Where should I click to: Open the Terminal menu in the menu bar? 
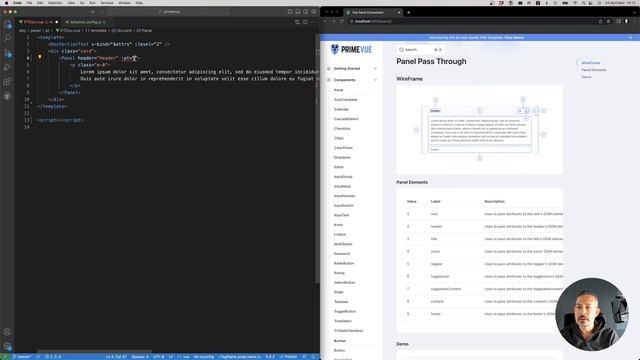(x=107, y=3)
